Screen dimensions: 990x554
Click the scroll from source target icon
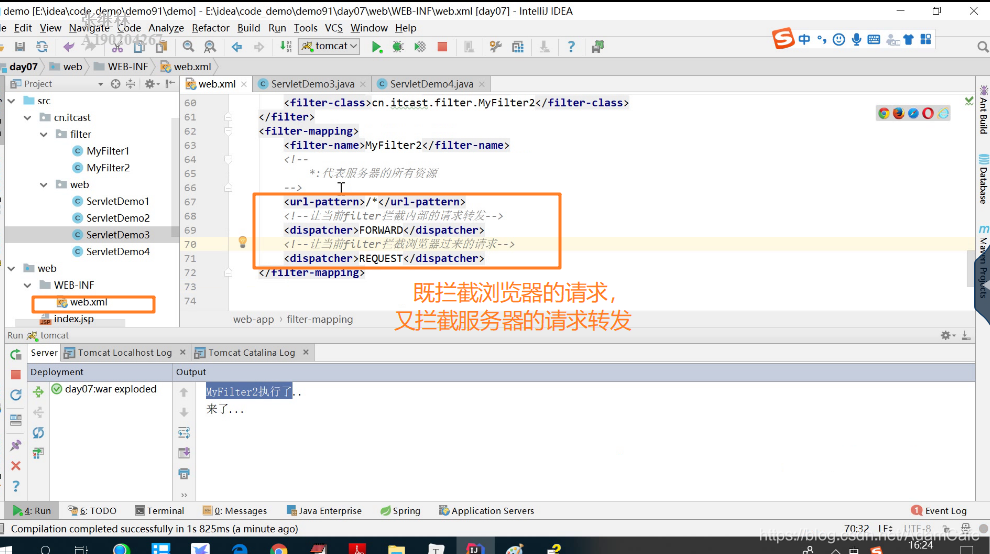point(116,83)
